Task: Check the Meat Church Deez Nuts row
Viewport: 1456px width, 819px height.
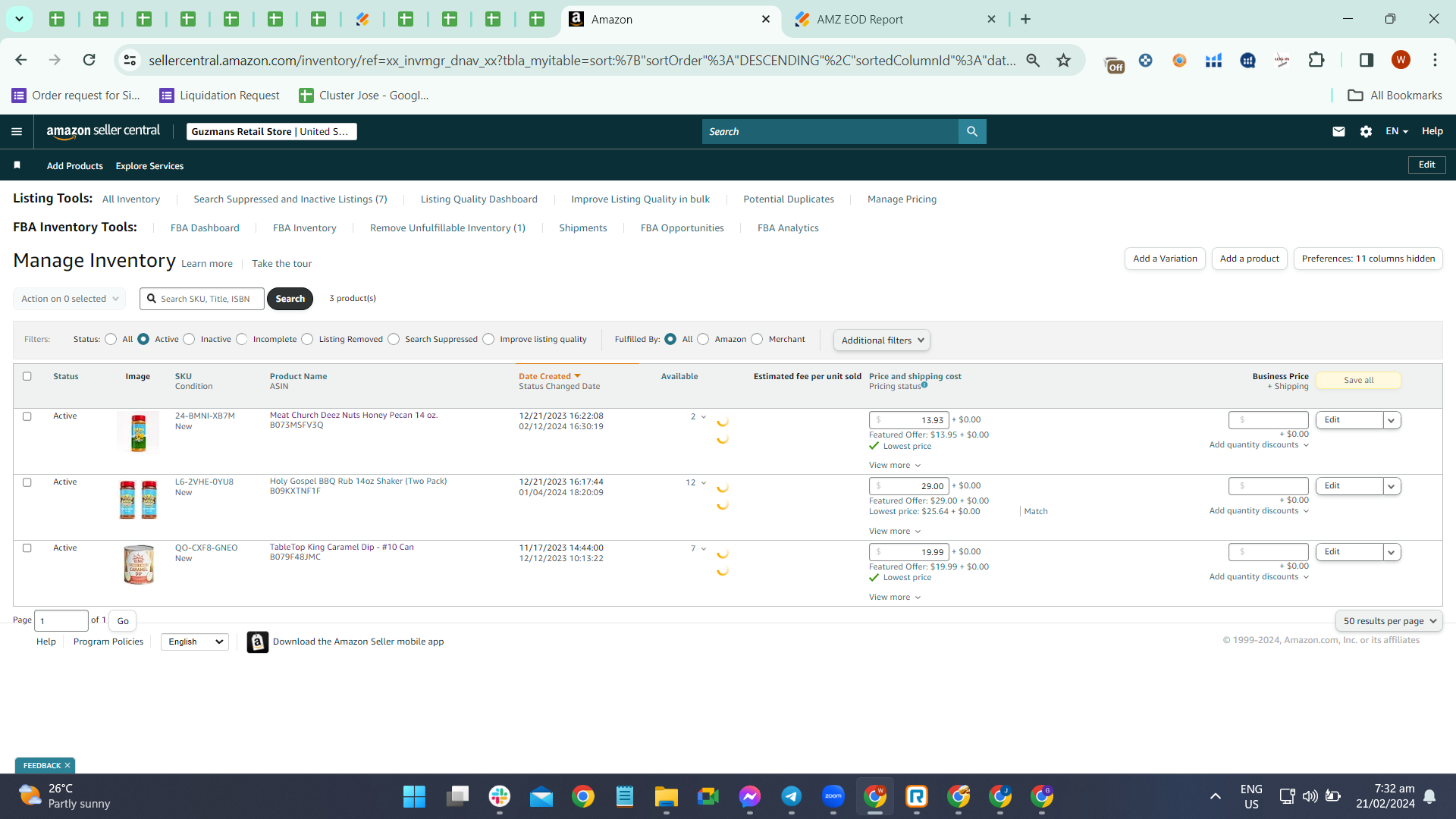Action: click(27, 416)
